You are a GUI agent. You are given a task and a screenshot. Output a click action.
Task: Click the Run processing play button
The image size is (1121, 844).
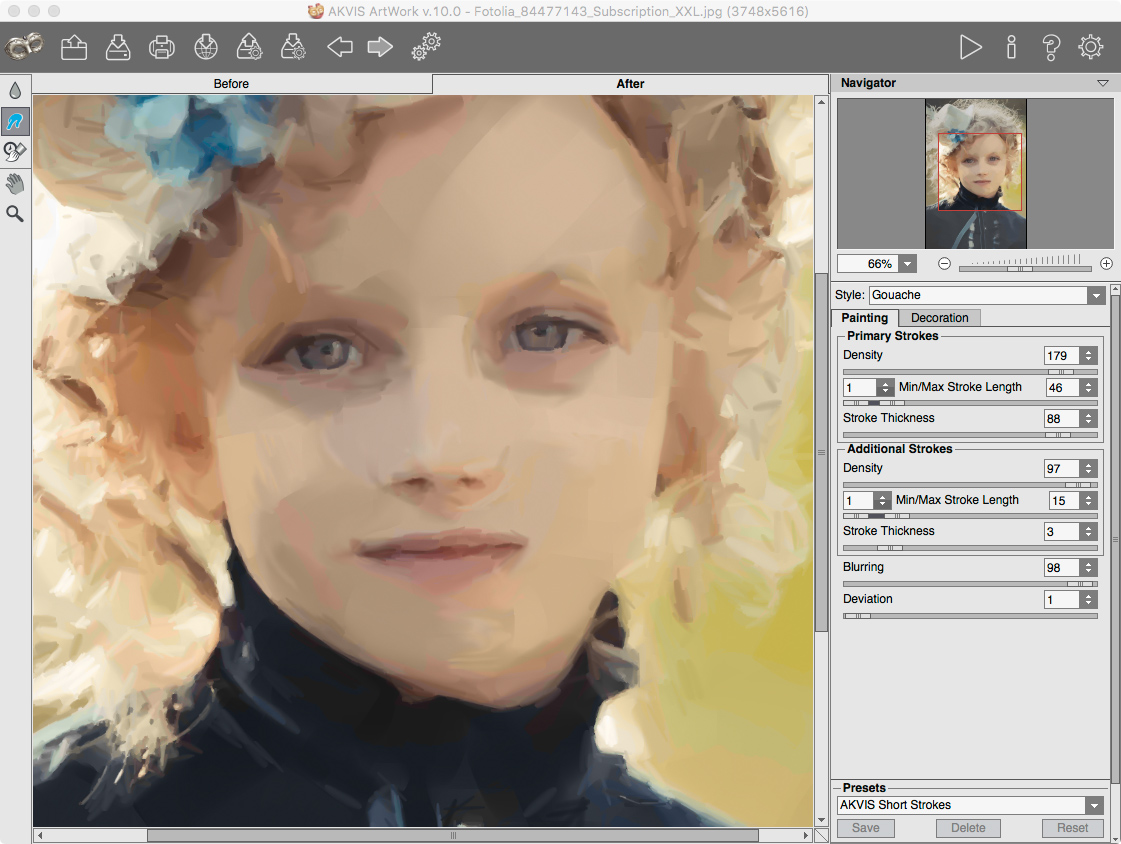(x=970, y=47)
